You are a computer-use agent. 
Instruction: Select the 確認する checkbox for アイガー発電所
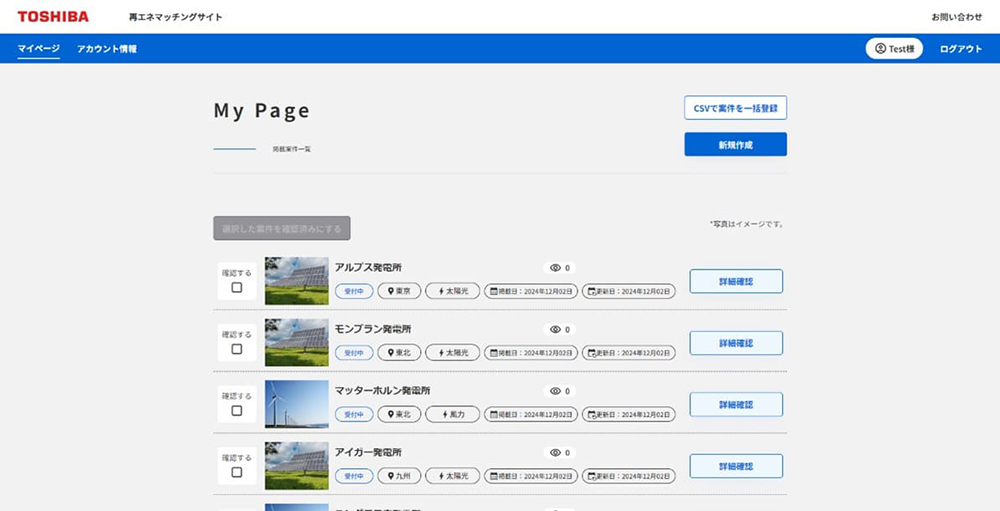(x=237, y=472)
